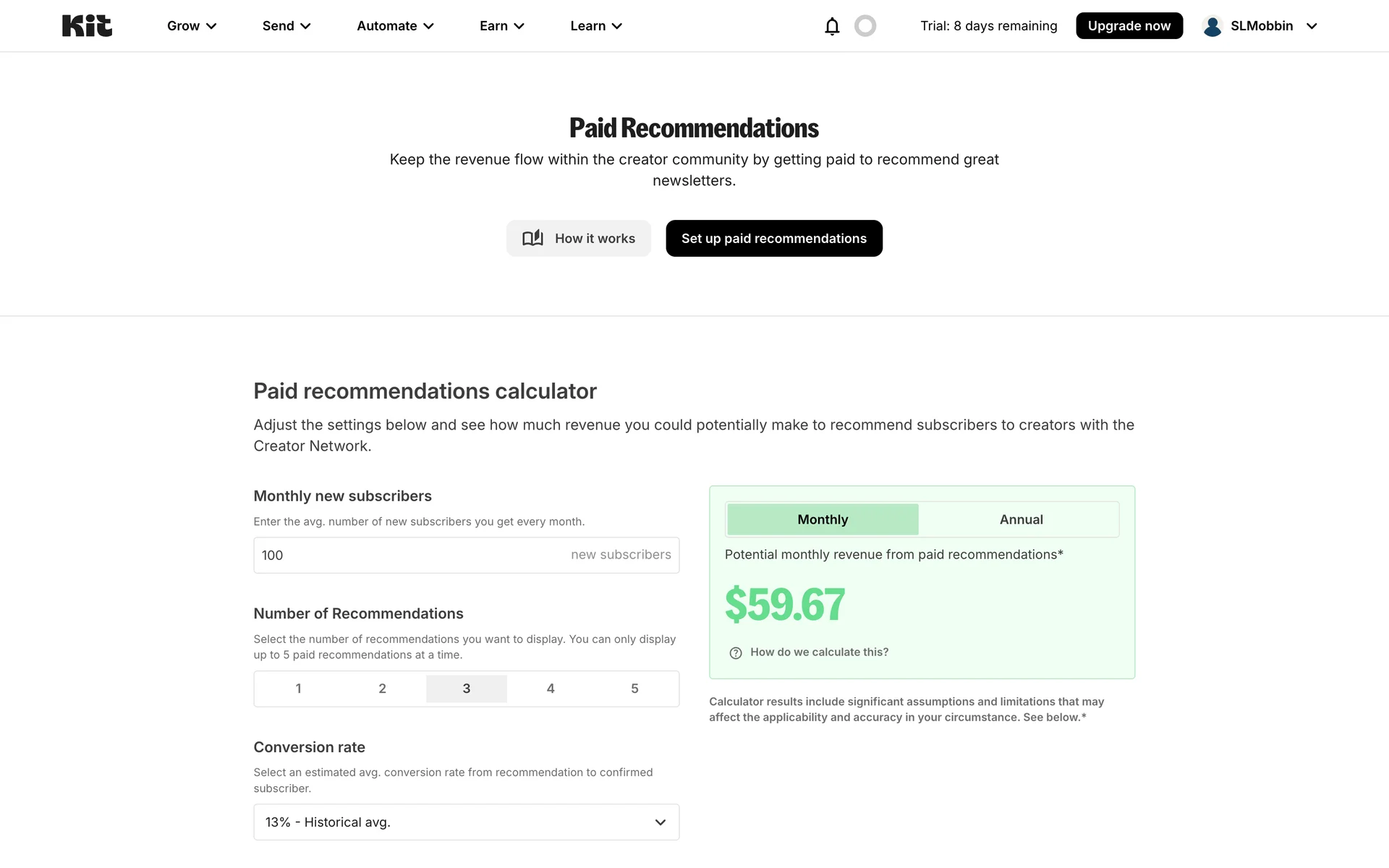This screenshot has height=868, width=1389.
Task: Click the circular progress status icon
Action: point(865,26)
